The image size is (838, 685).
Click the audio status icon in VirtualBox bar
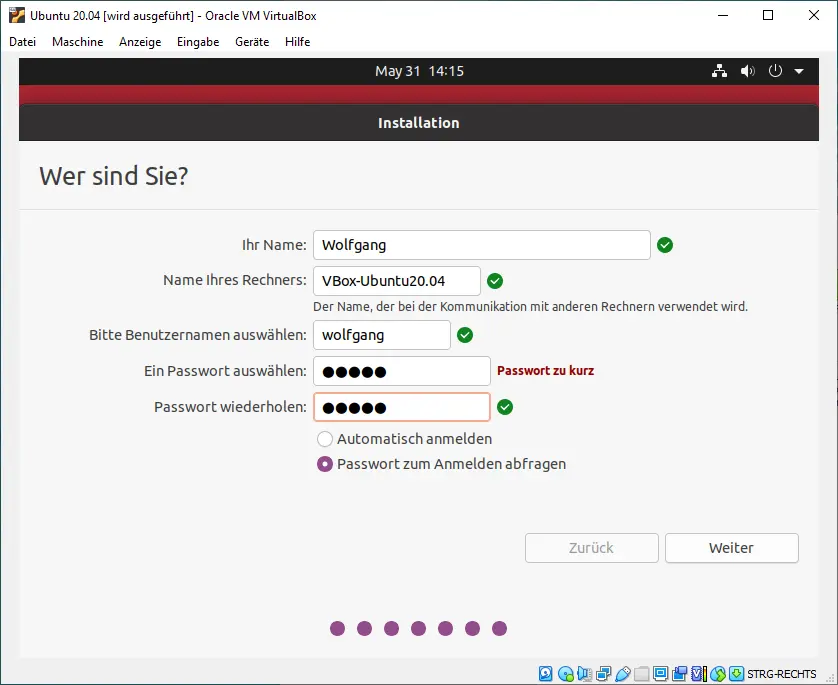click(585, 674)
